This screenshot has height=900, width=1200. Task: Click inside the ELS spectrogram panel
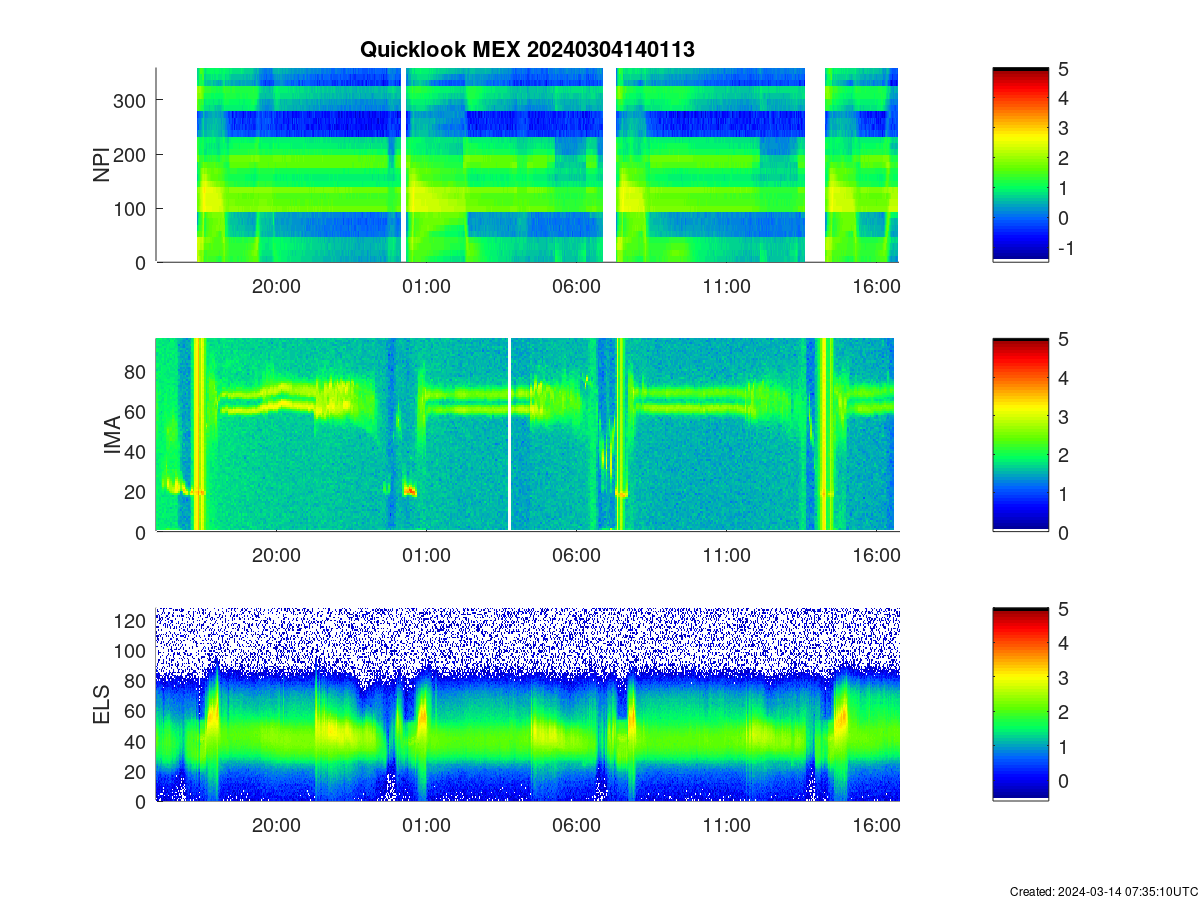527,705
